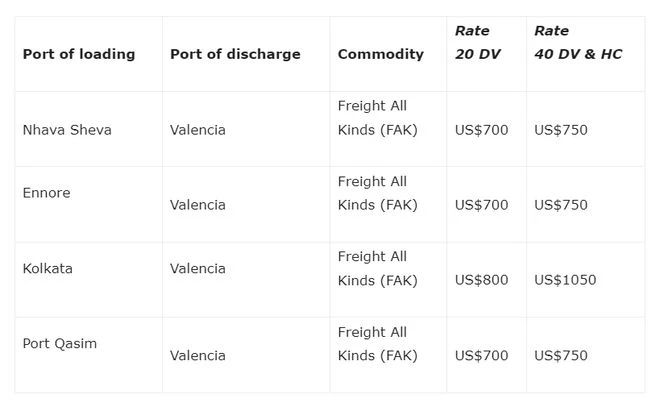The image size is (660, 407).
Task: Click 'Freight All Kinds (FAK)' in Ennore row
Action: pyautogui.click(x=378, y=193)
